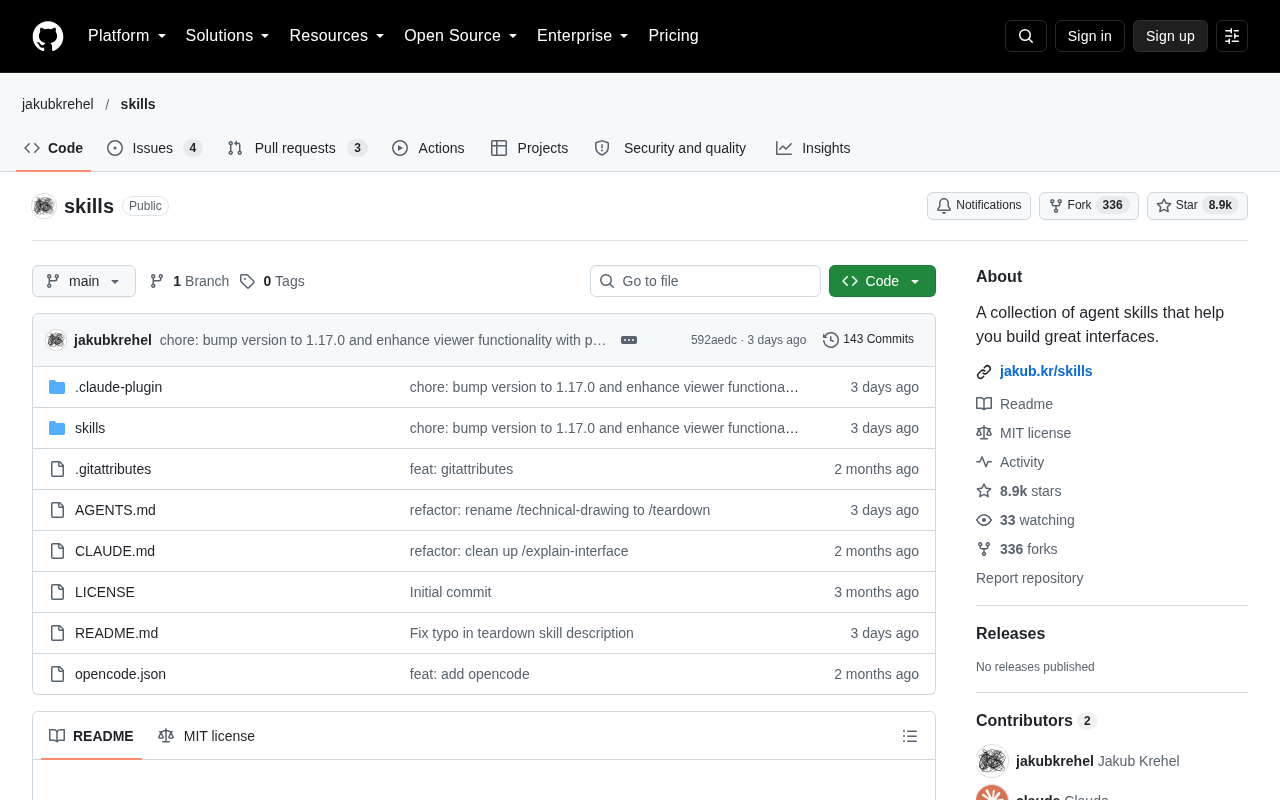Expand the Platform menu
Screen dimensions: 1280x800
pyautogui.click(x=127, y=36)
